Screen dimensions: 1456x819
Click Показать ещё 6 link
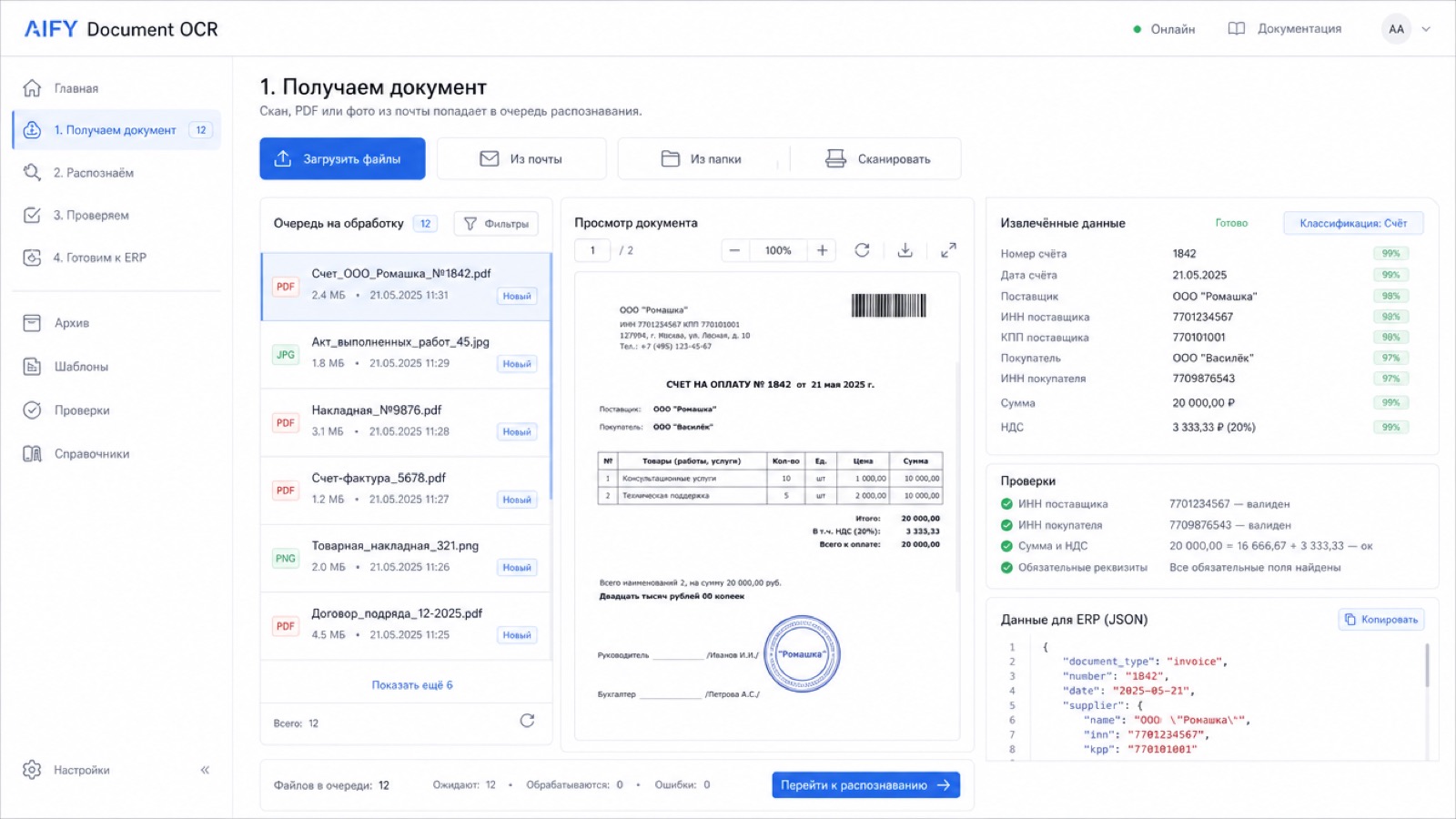(x=411, y=685)
